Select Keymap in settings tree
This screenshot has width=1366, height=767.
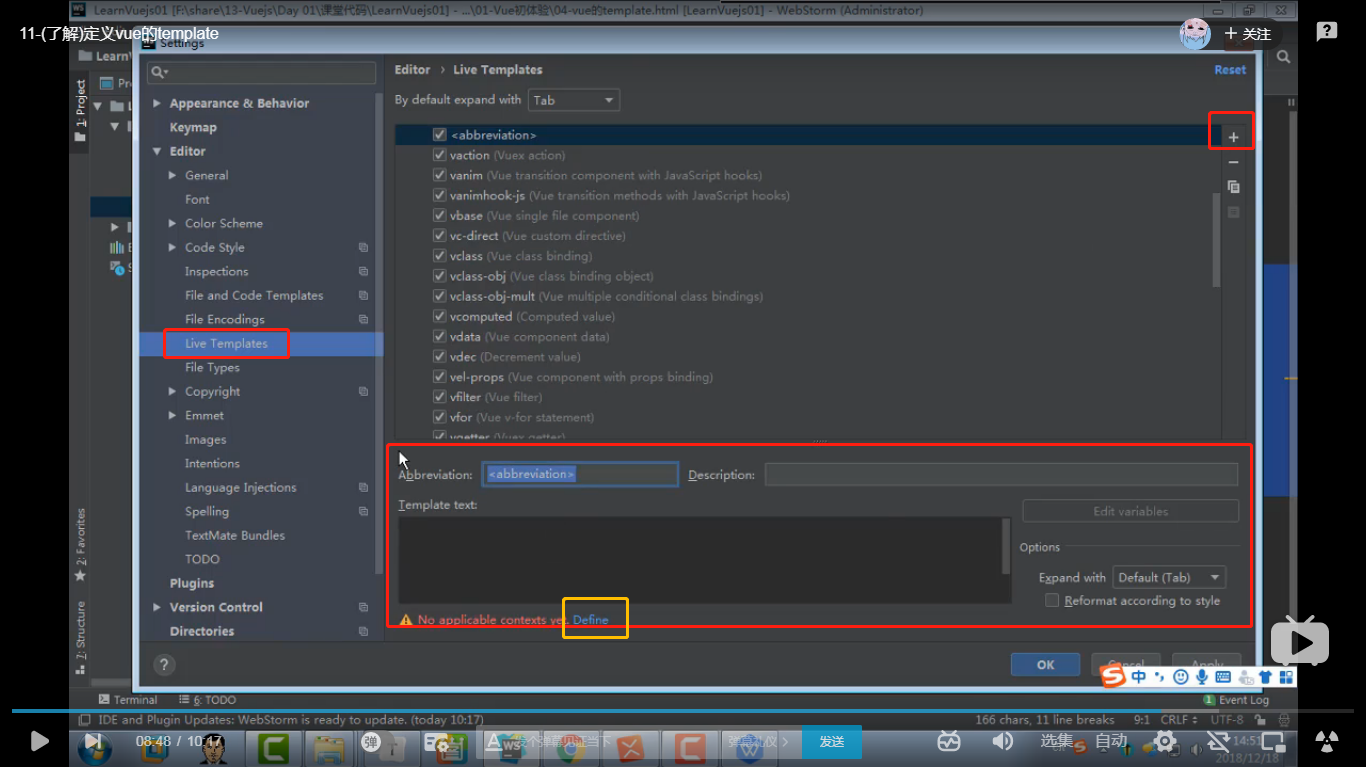(x=193, y=127)
